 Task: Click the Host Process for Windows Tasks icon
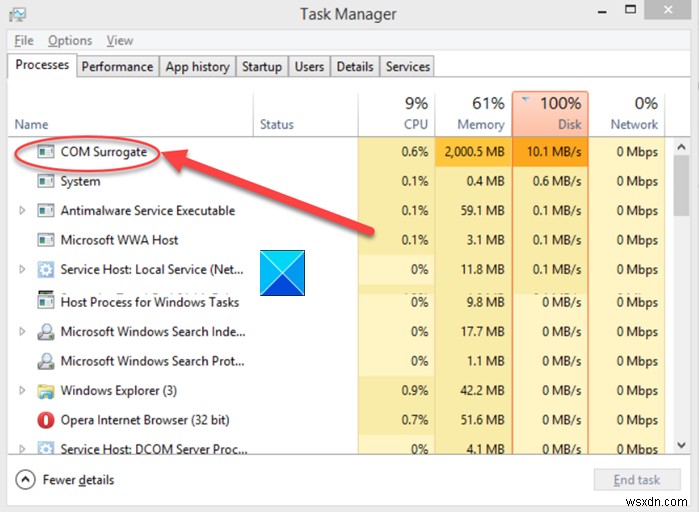(45, 301)
